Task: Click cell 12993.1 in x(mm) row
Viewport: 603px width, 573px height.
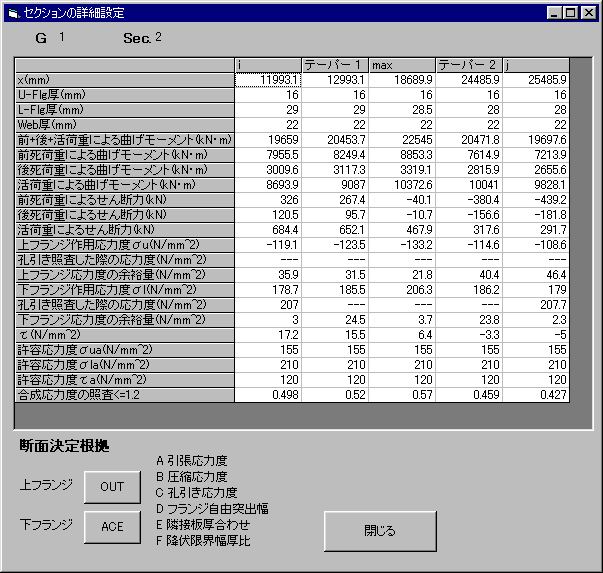Action: click(x=335, y=80)
